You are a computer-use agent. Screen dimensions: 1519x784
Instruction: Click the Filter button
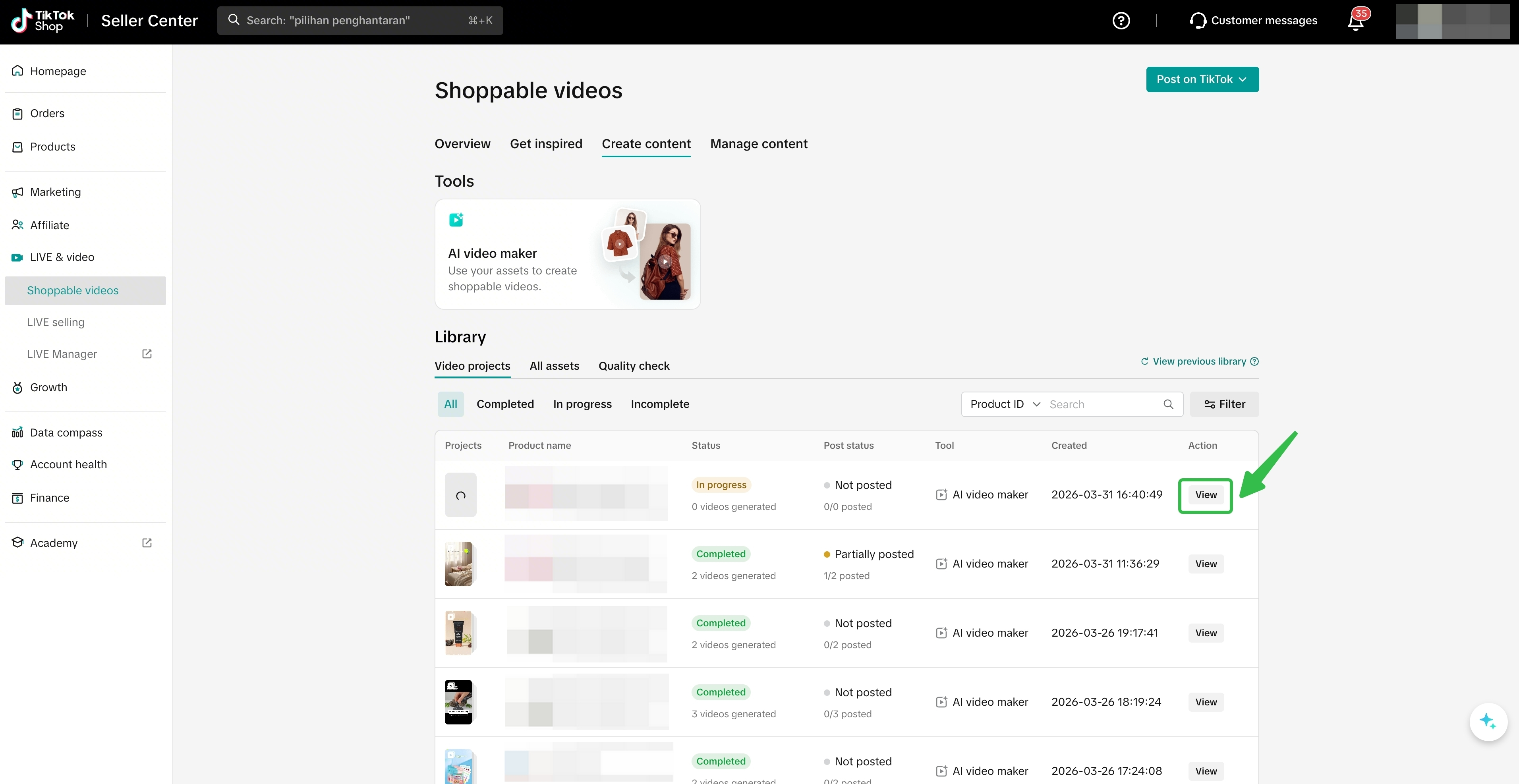pos(1224,404)
